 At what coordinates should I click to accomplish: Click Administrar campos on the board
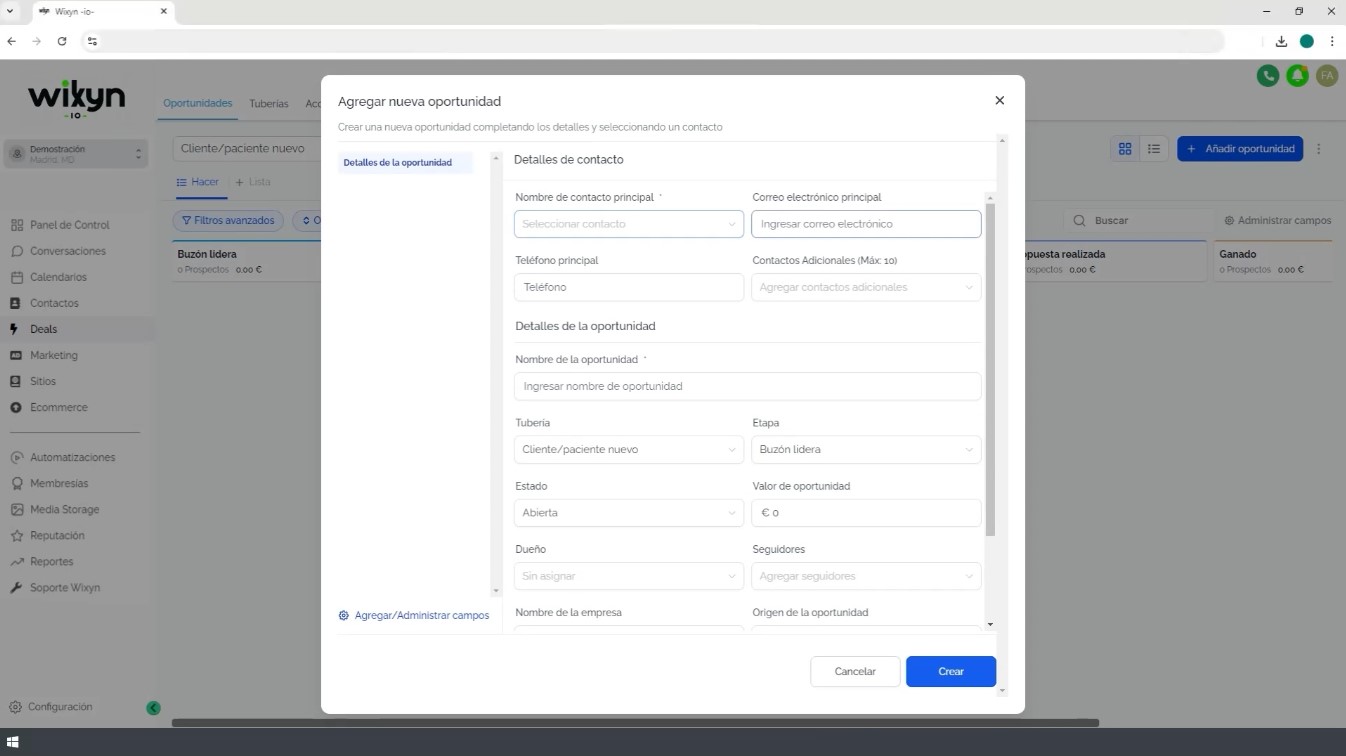click(1277, 220)
